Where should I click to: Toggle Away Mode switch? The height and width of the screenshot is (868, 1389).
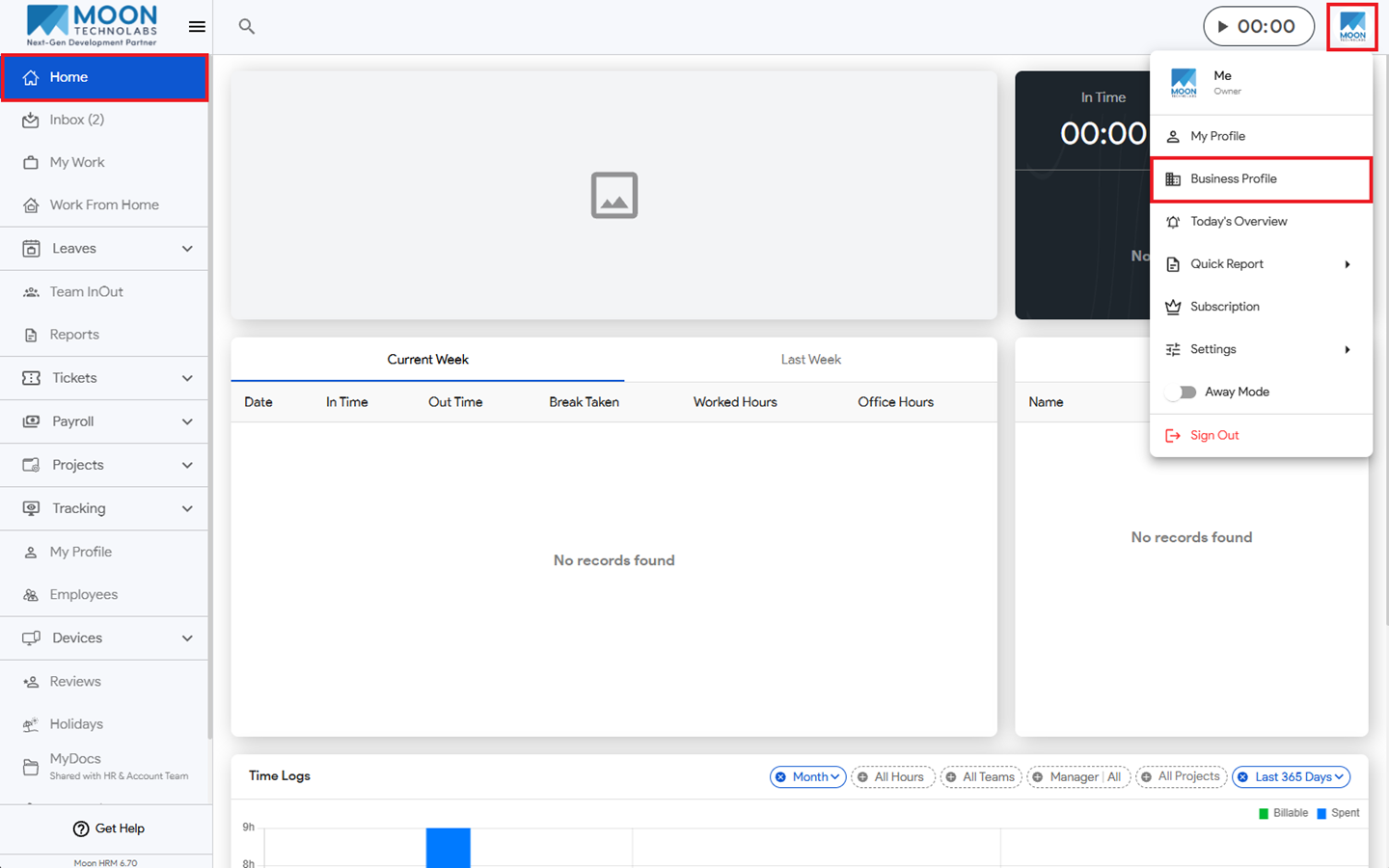[1182, 393]
